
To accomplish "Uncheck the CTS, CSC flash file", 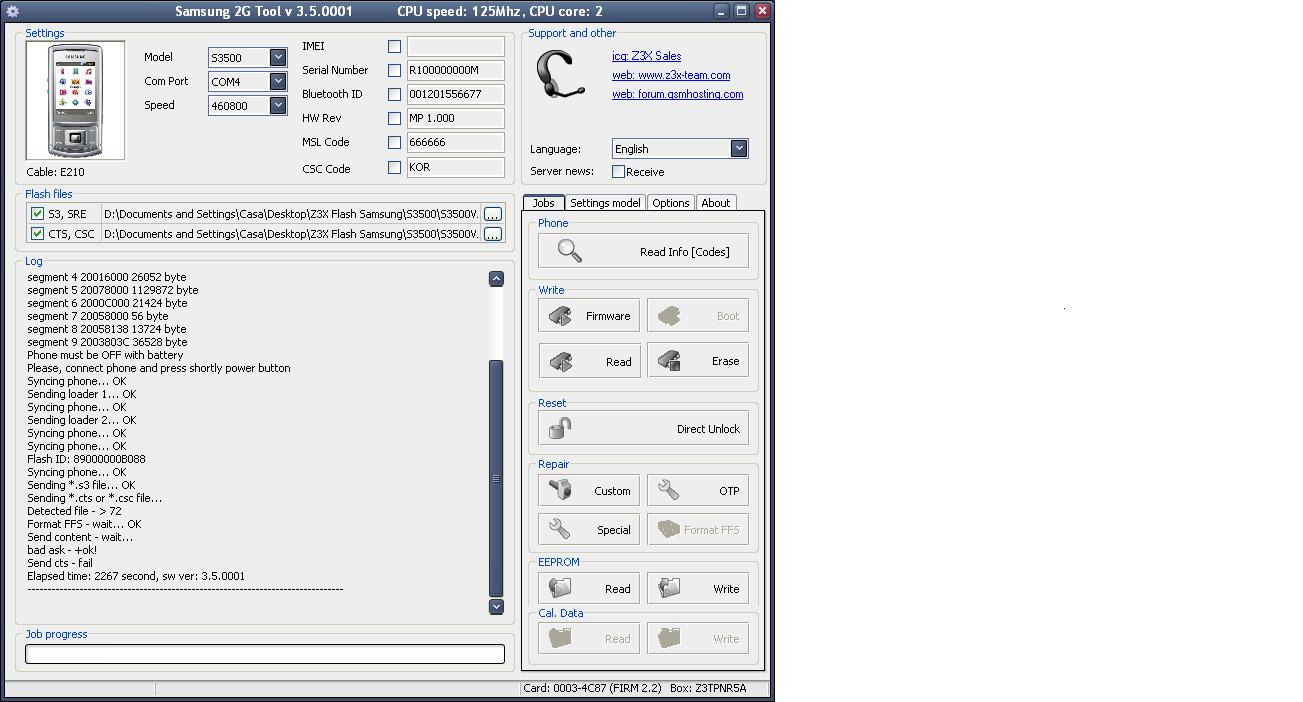I will (x=38, y=234).
